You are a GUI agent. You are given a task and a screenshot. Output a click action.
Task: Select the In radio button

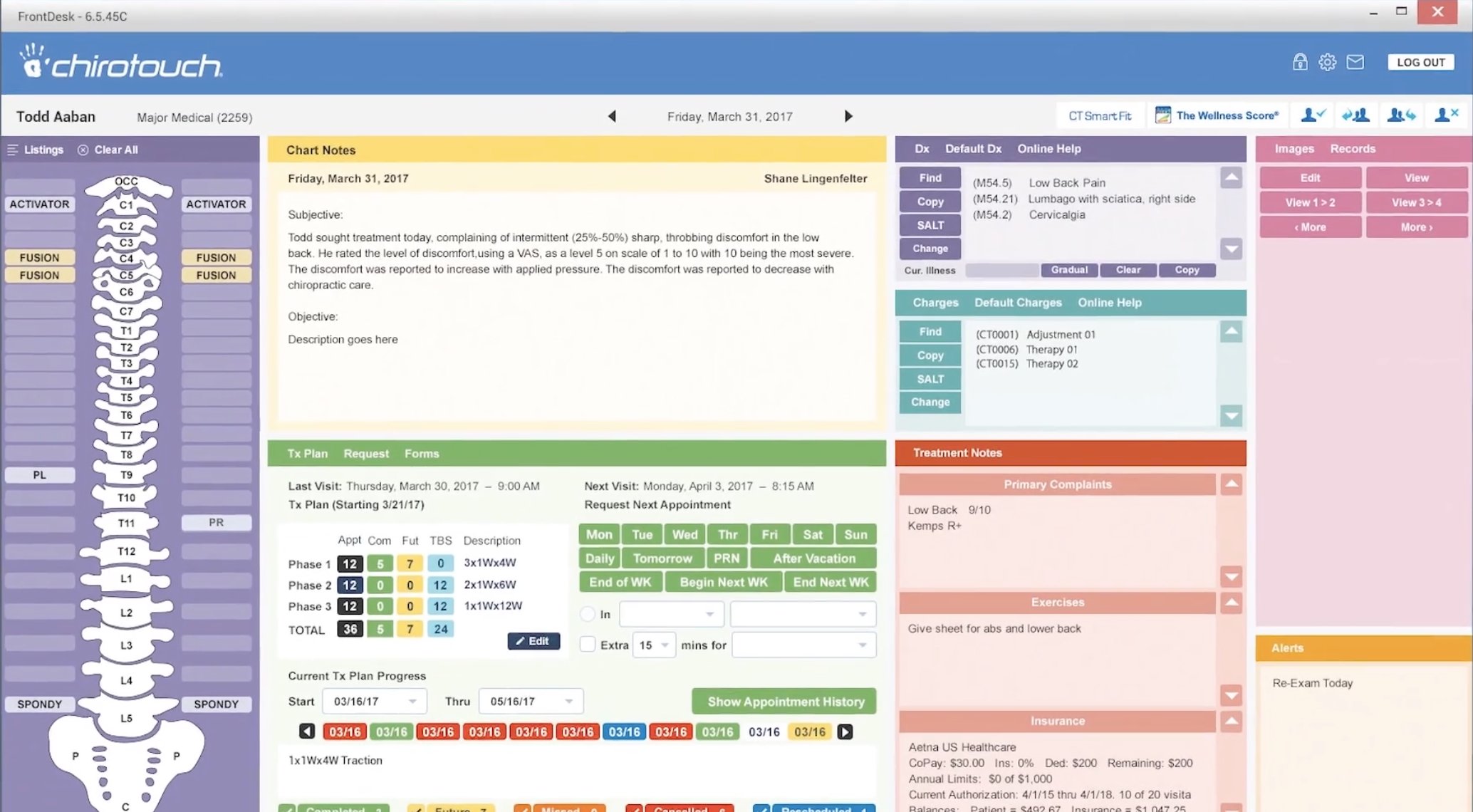pos(588,614)
